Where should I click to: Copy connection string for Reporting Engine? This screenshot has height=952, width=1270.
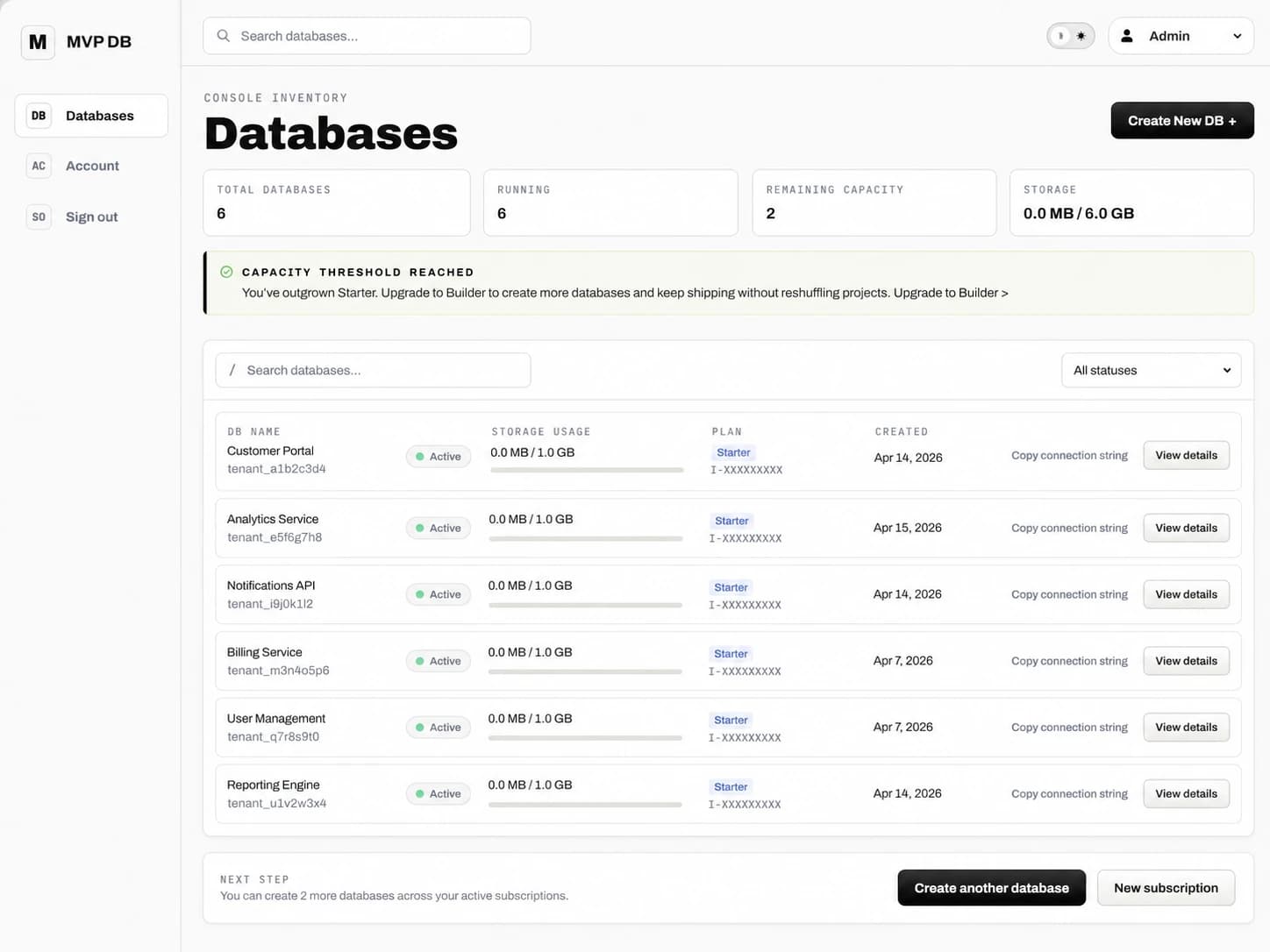click(x=1069, y=793)
